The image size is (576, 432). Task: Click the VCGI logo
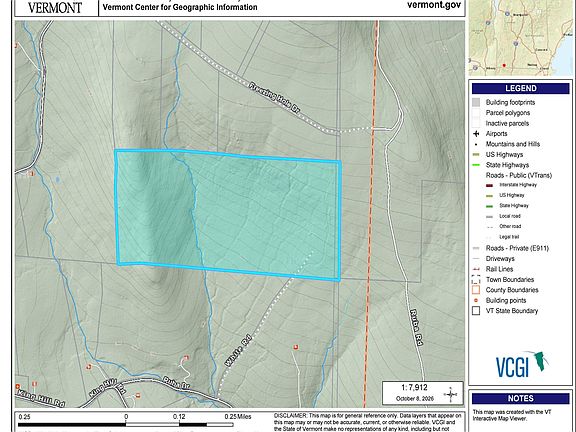[522, 364]
